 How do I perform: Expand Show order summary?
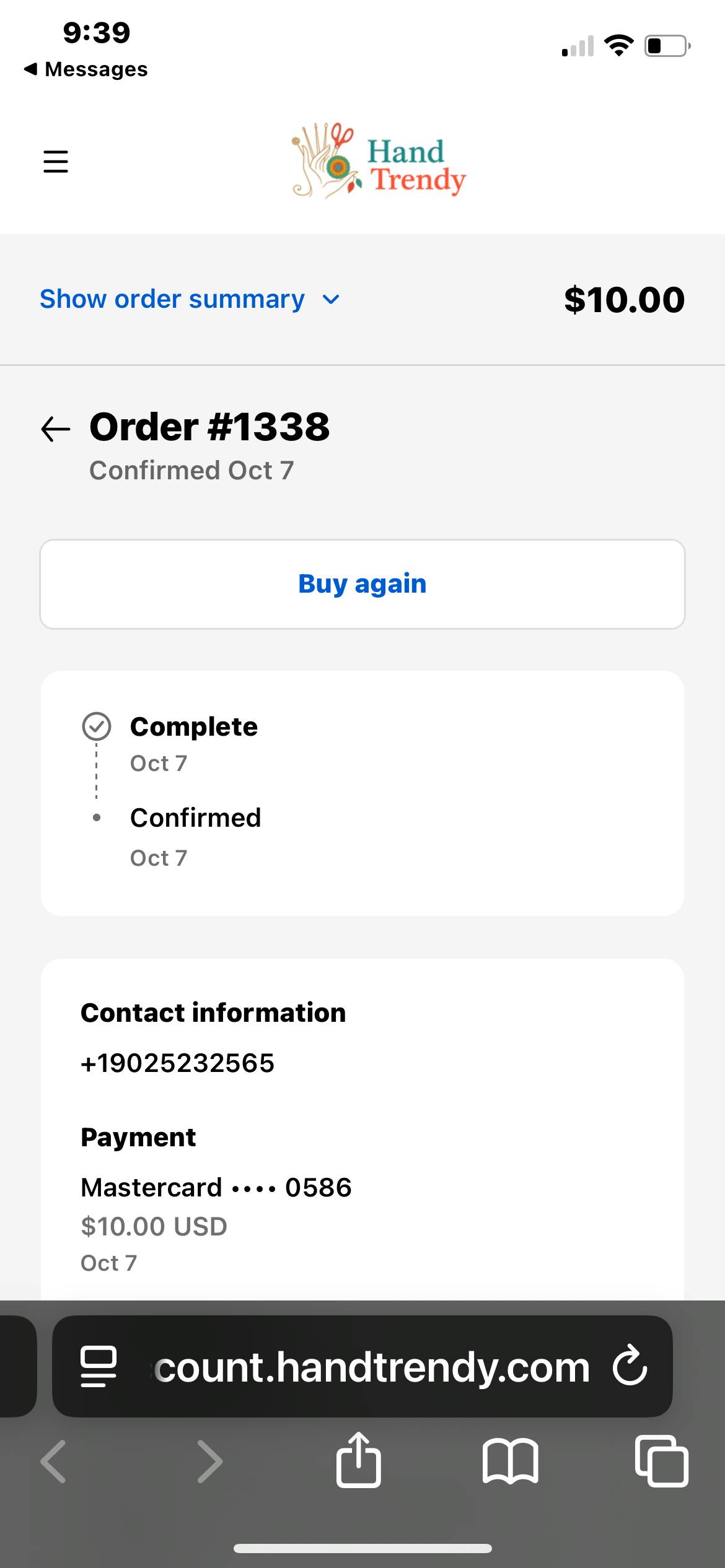click(172, 299)
